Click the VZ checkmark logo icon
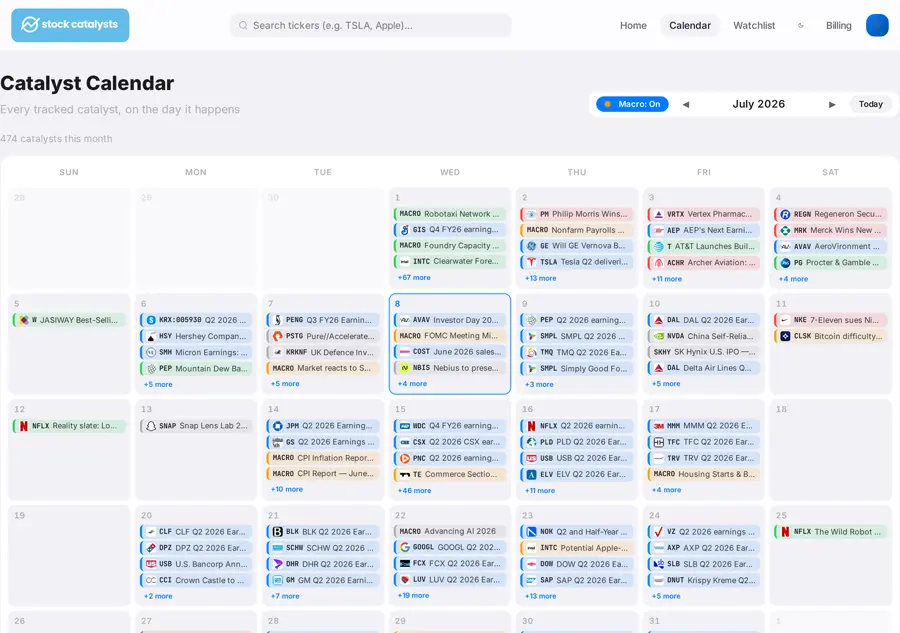900x633 pixels. (659, 531)
